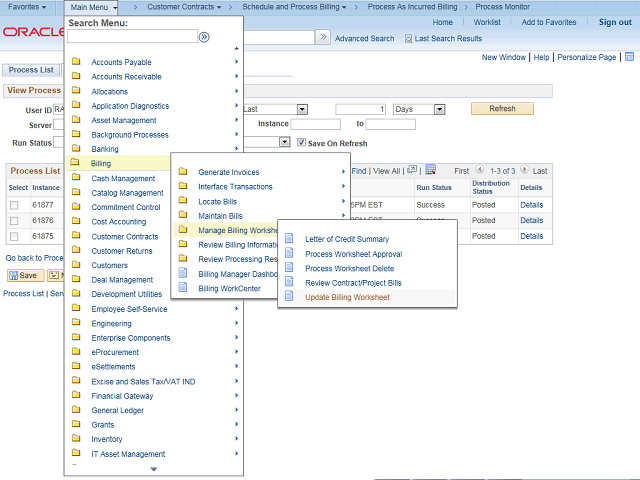Click the Last Search Results icon
Screen dimensions: 640x480
(409, 38)
